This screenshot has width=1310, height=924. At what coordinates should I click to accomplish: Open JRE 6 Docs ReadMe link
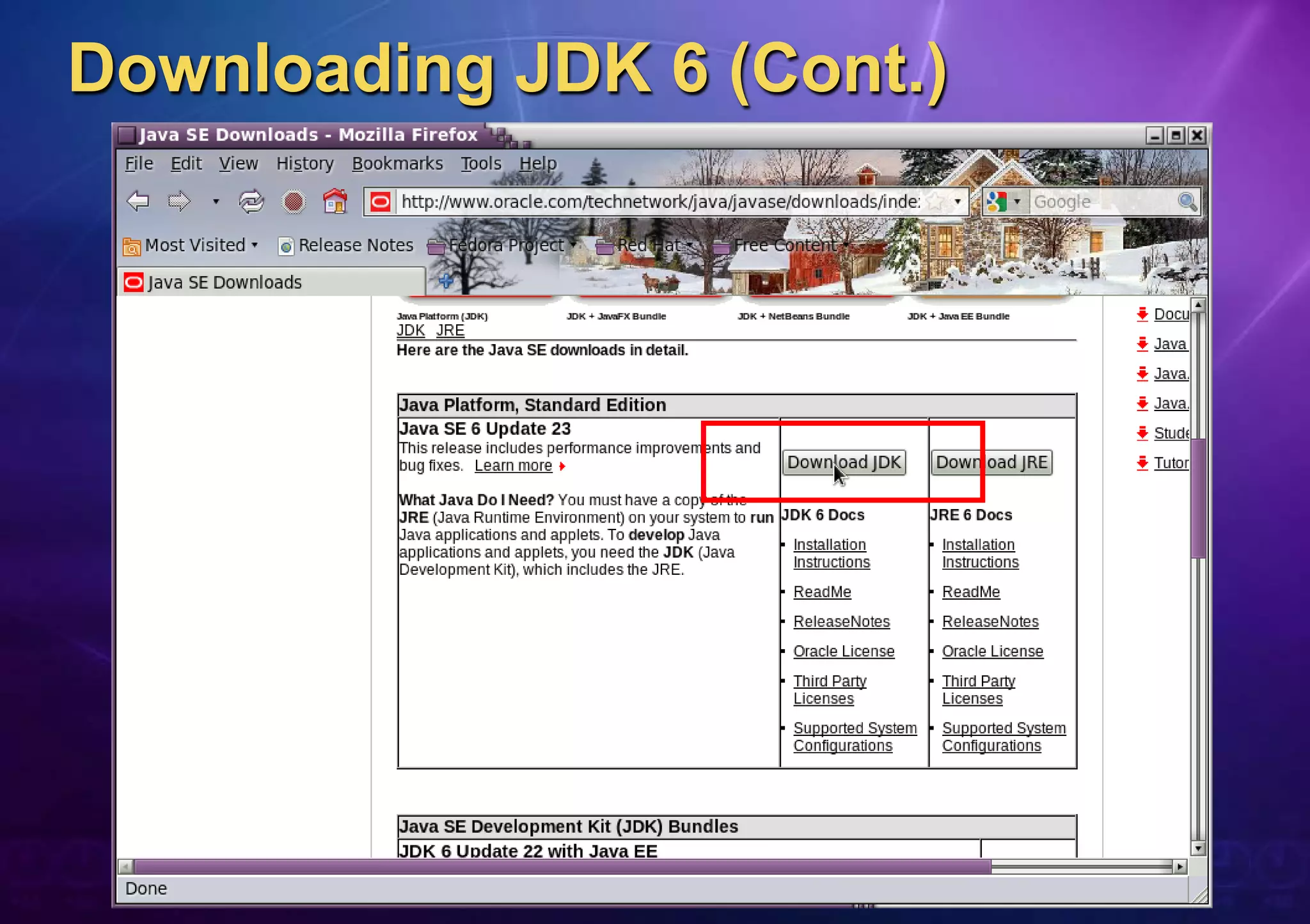(971, 592)
